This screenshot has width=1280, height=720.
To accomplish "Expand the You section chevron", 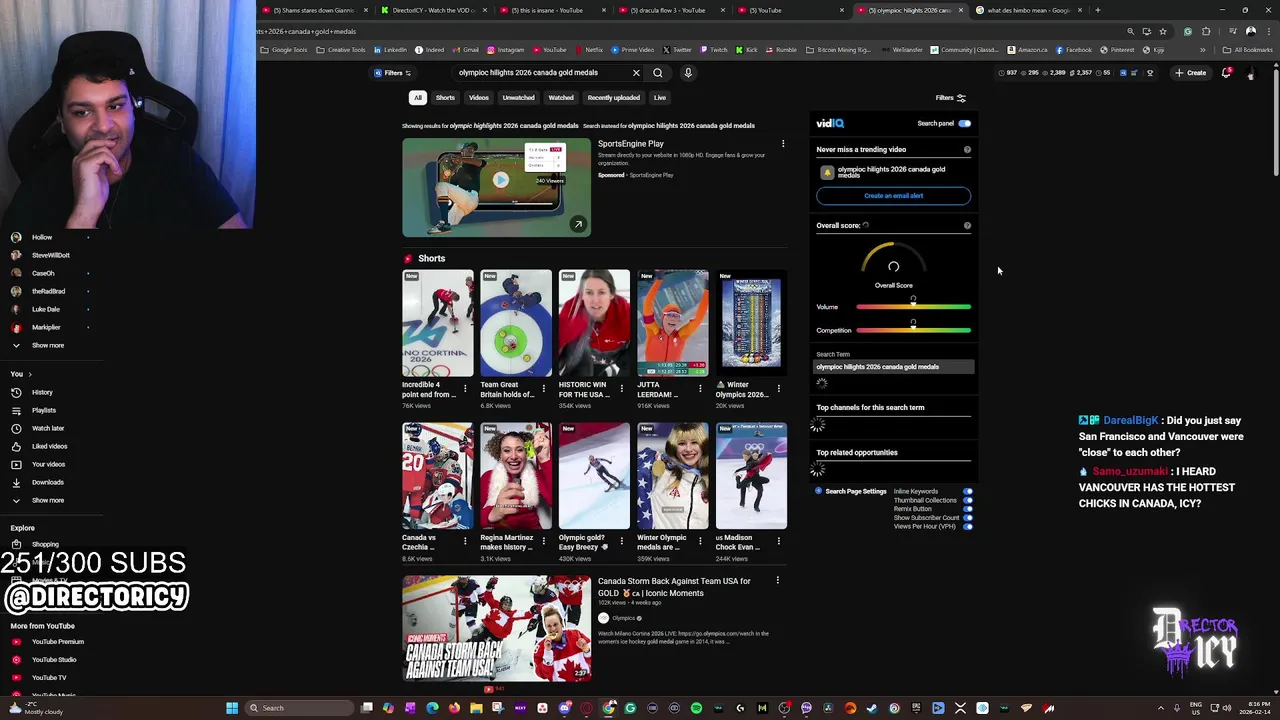I will pyautogui.click(x=30, y=374).
